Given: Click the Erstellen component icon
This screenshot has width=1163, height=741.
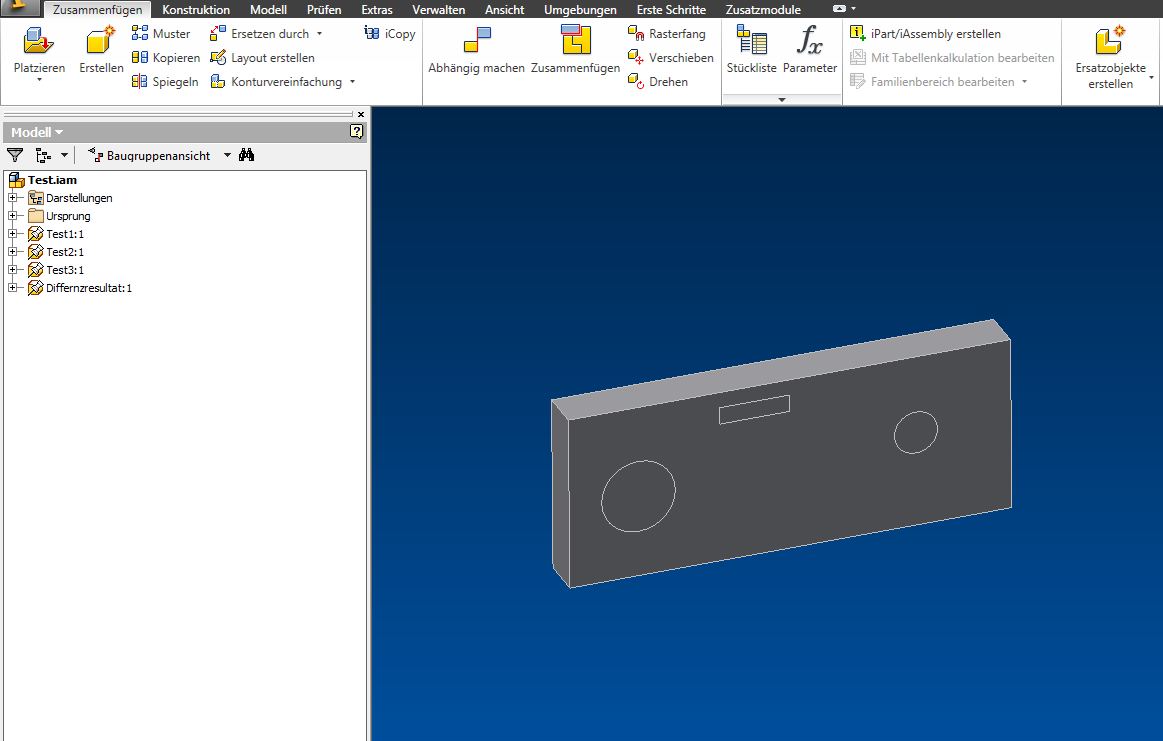Looking at the screenshot, I should 101,42.
